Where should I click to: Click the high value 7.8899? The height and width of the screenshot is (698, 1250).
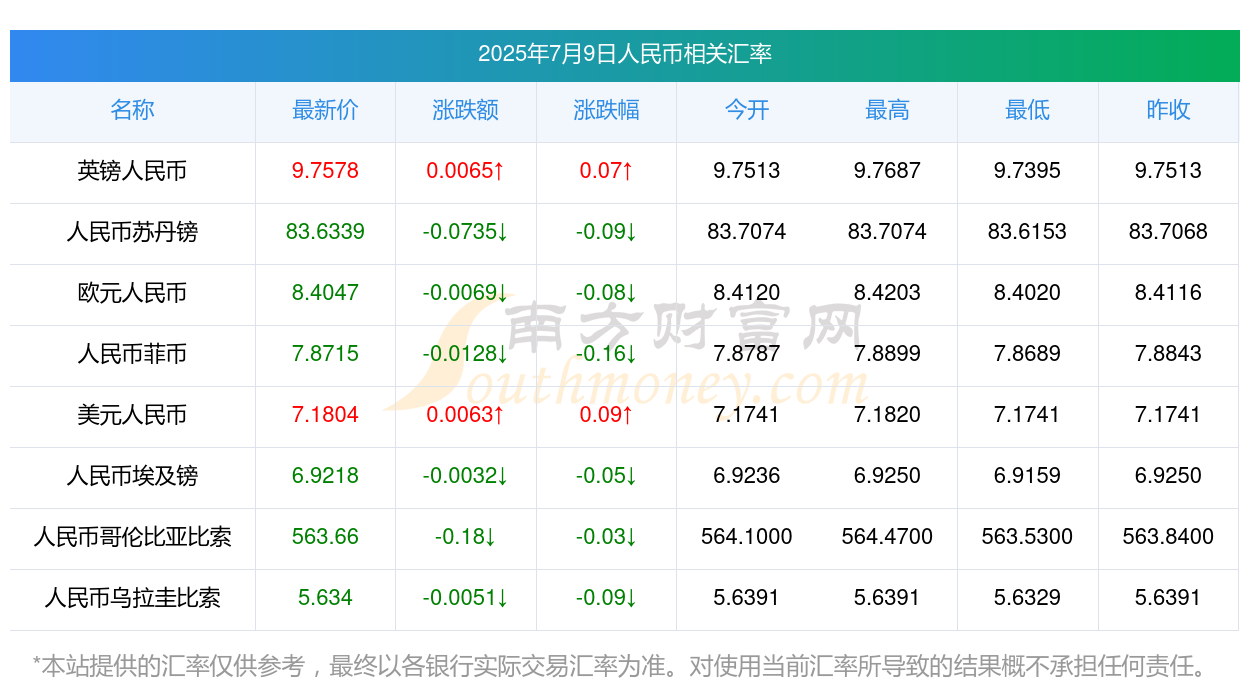pos(887,354)
